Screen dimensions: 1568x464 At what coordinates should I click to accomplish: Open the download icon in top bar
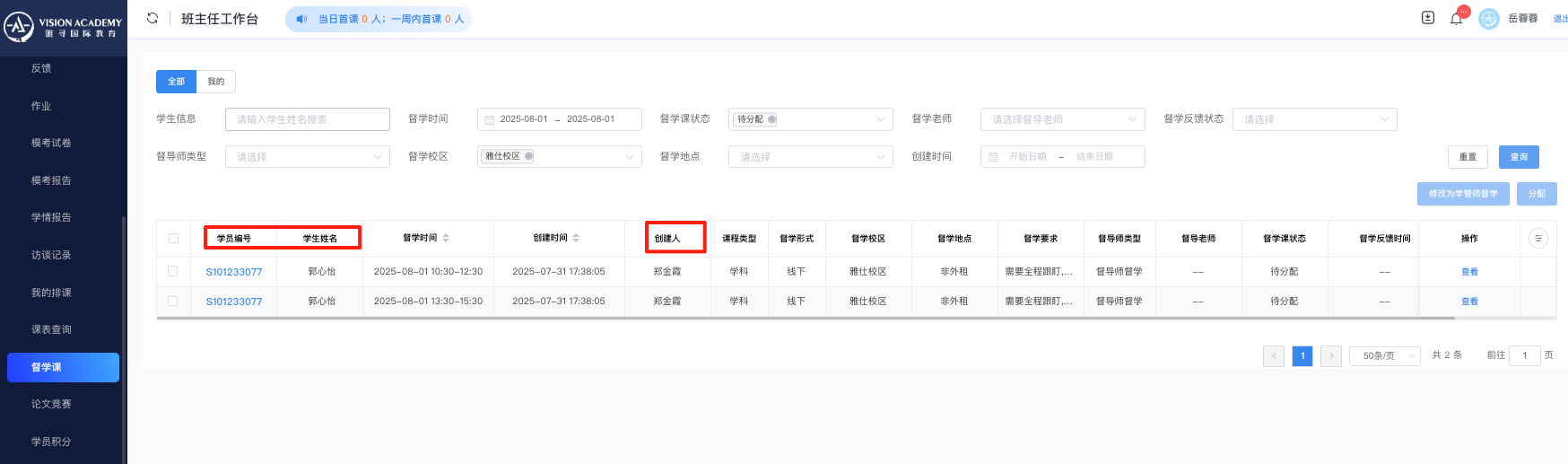click(1428, 18)
